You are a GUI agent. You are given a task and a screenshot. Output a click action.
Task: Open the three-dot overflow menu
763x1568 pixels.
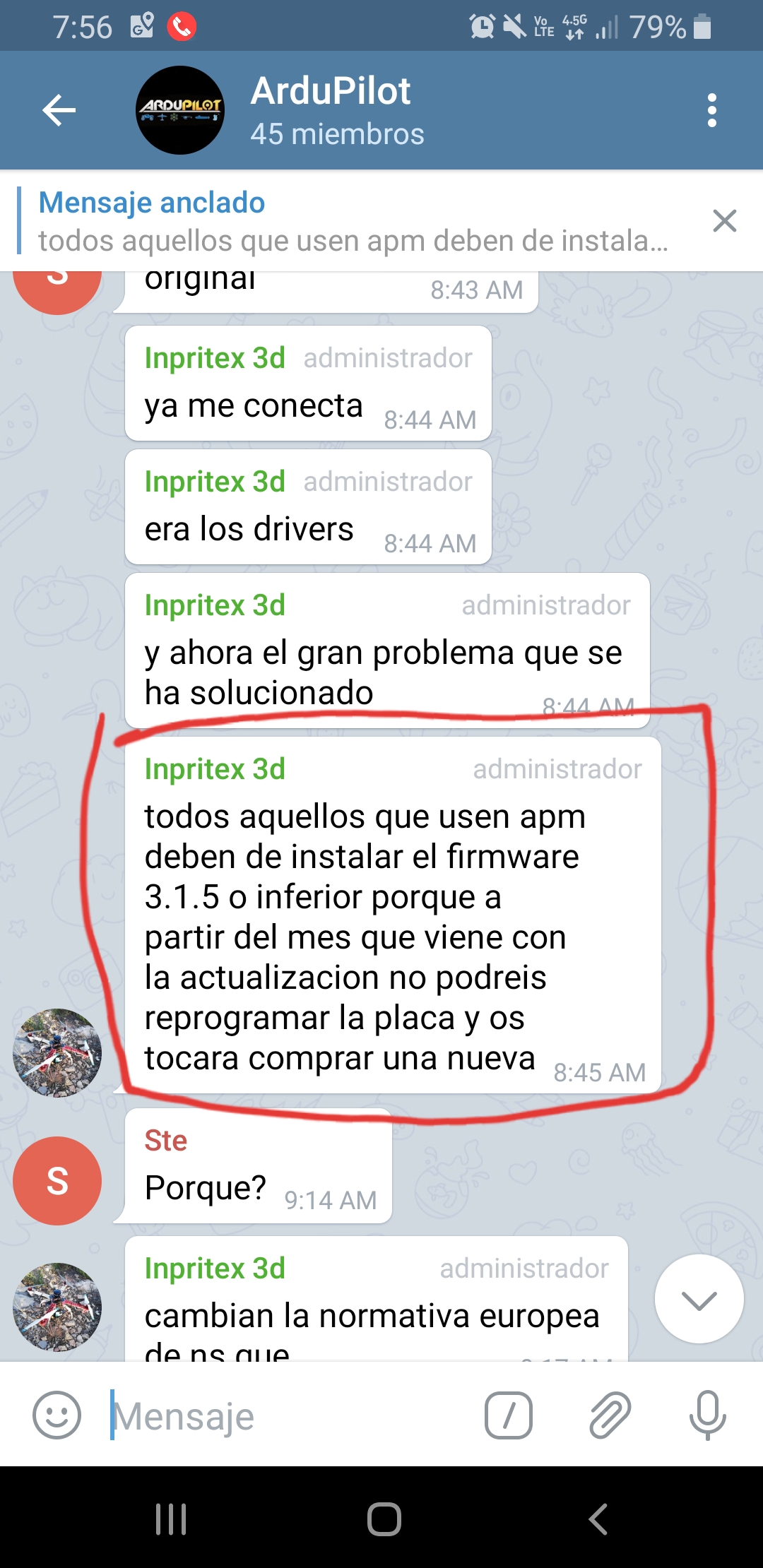tap(711, 110)
